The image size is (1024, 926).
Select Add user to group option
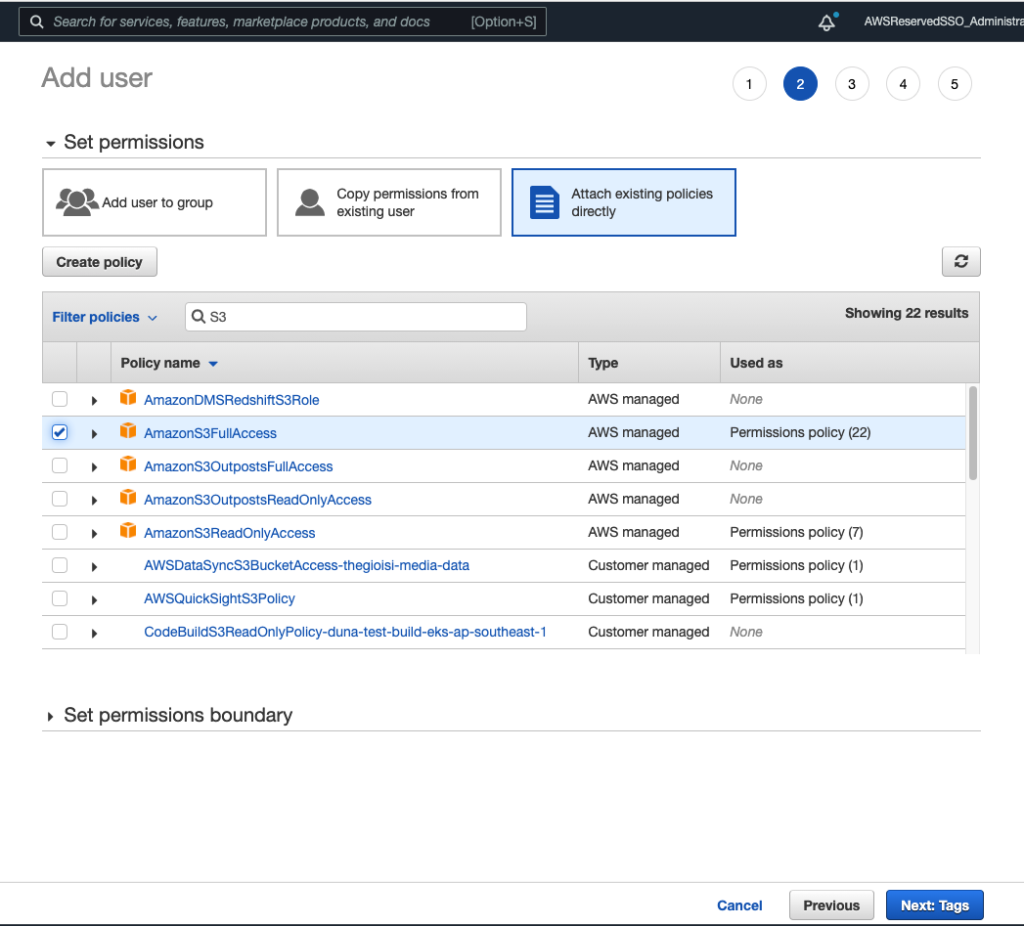pyautogui.click(x=155, y=202)
